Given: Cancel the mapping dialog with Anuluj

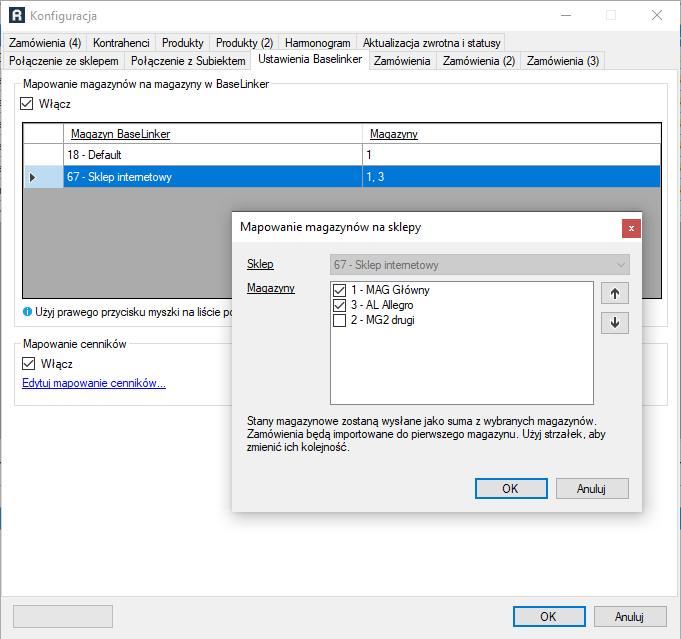Looking at the screenshot, I should coord(592,489).
